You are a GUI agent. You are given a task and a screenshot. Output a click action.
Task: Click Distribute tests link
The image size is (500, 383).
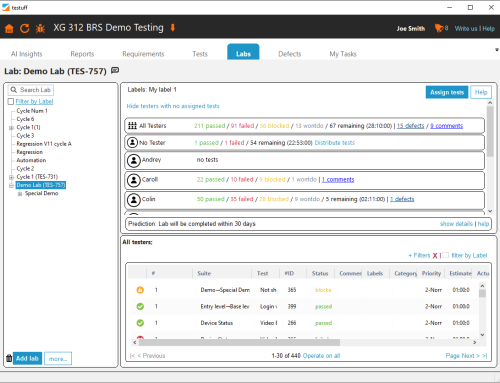click(335, 143)
